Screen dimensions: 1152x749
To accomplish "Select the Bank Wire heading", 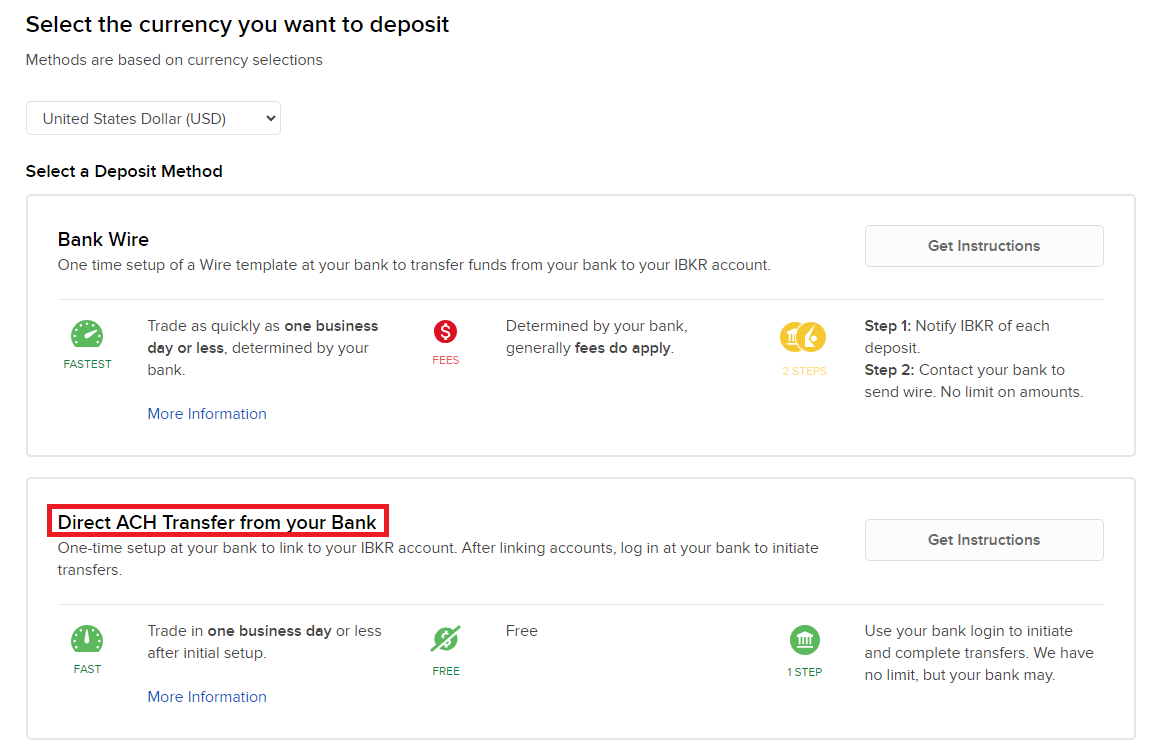I will click(x=103, y=240).
